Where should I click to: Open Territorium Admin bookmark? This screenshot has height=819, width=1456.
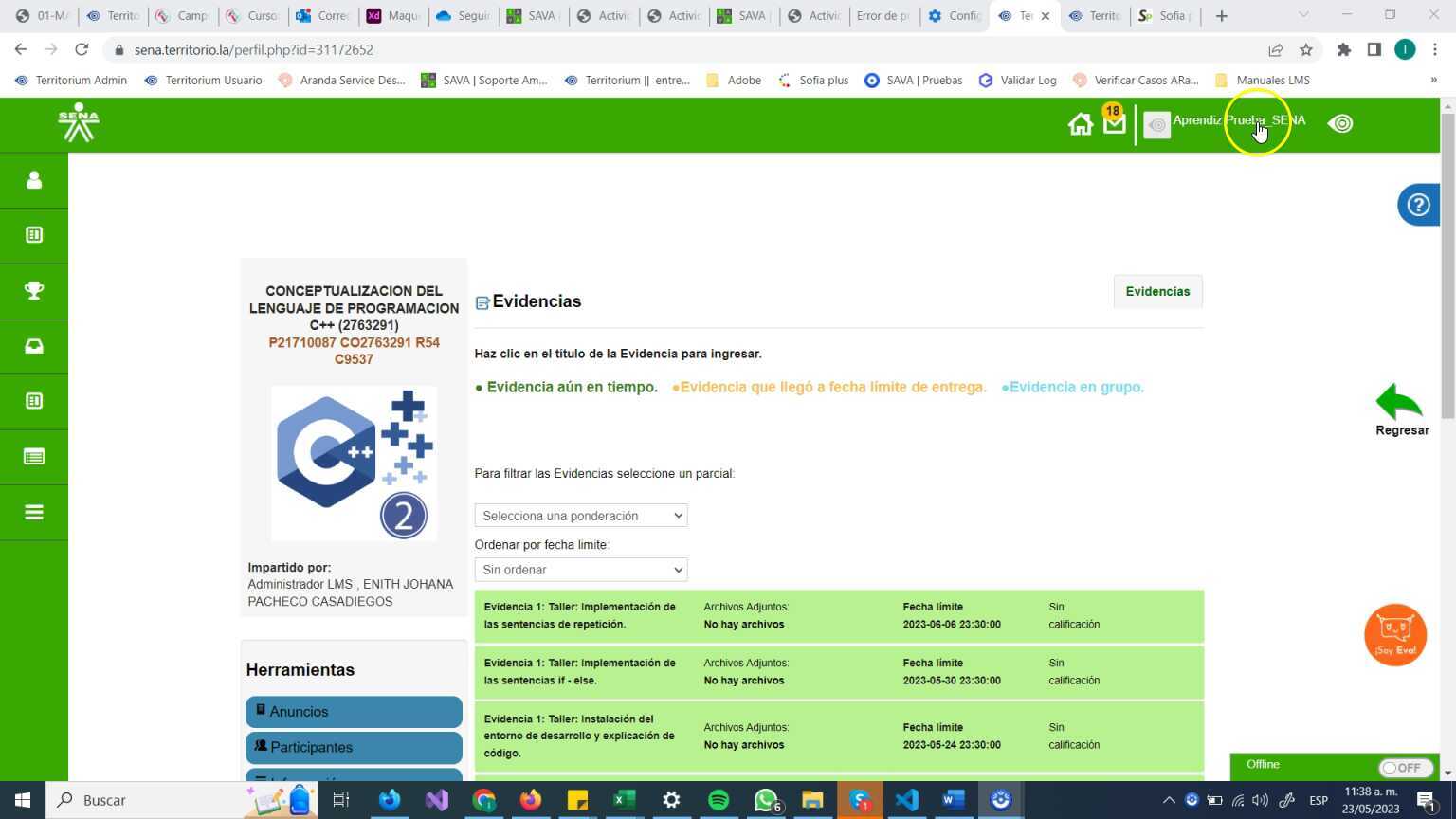[x=71, y=81]
